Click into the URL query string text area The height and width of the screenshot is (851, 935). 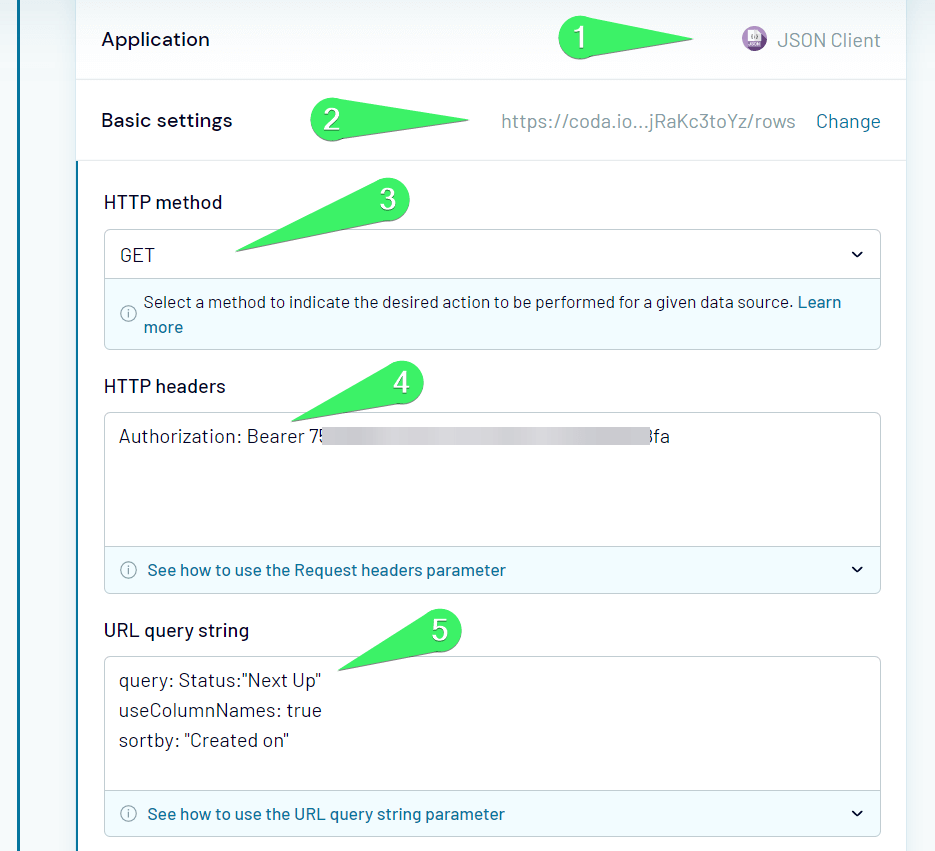pos(492,723)
